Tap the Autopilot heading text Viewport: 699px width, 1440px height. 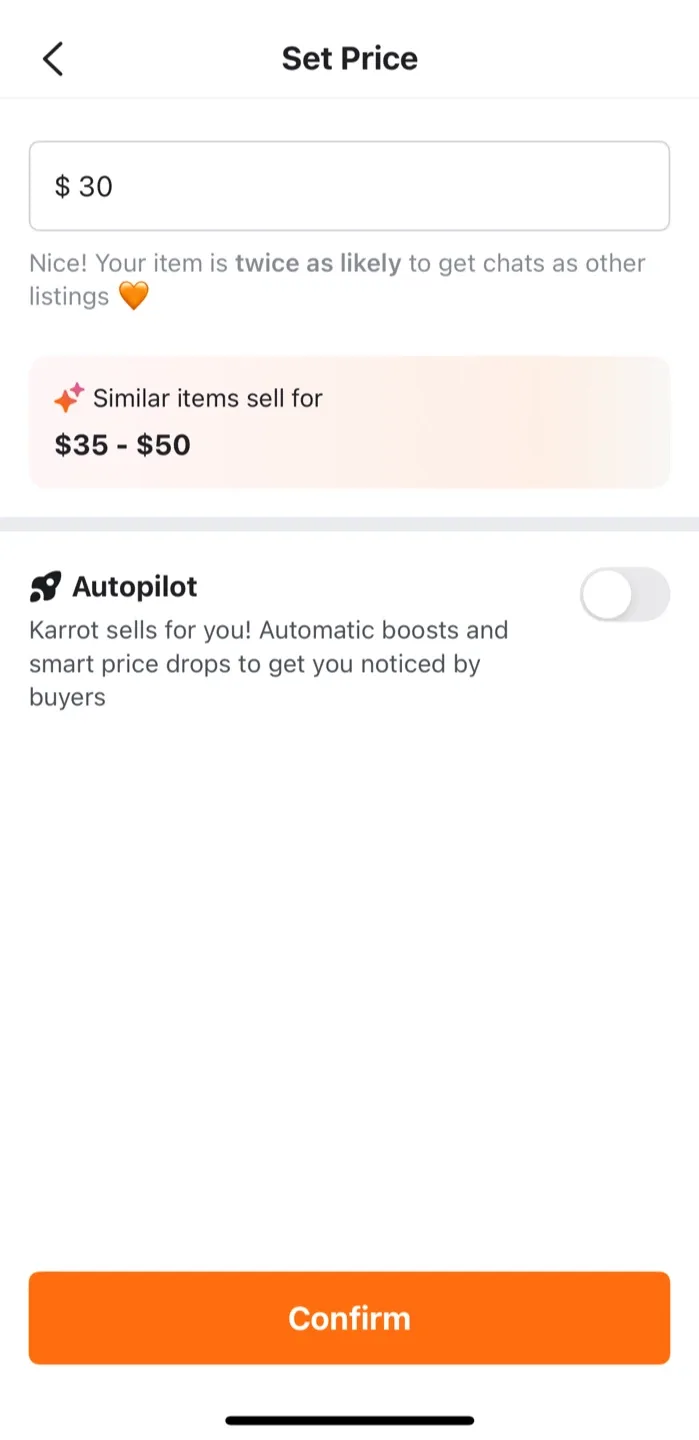click(135, 586)
